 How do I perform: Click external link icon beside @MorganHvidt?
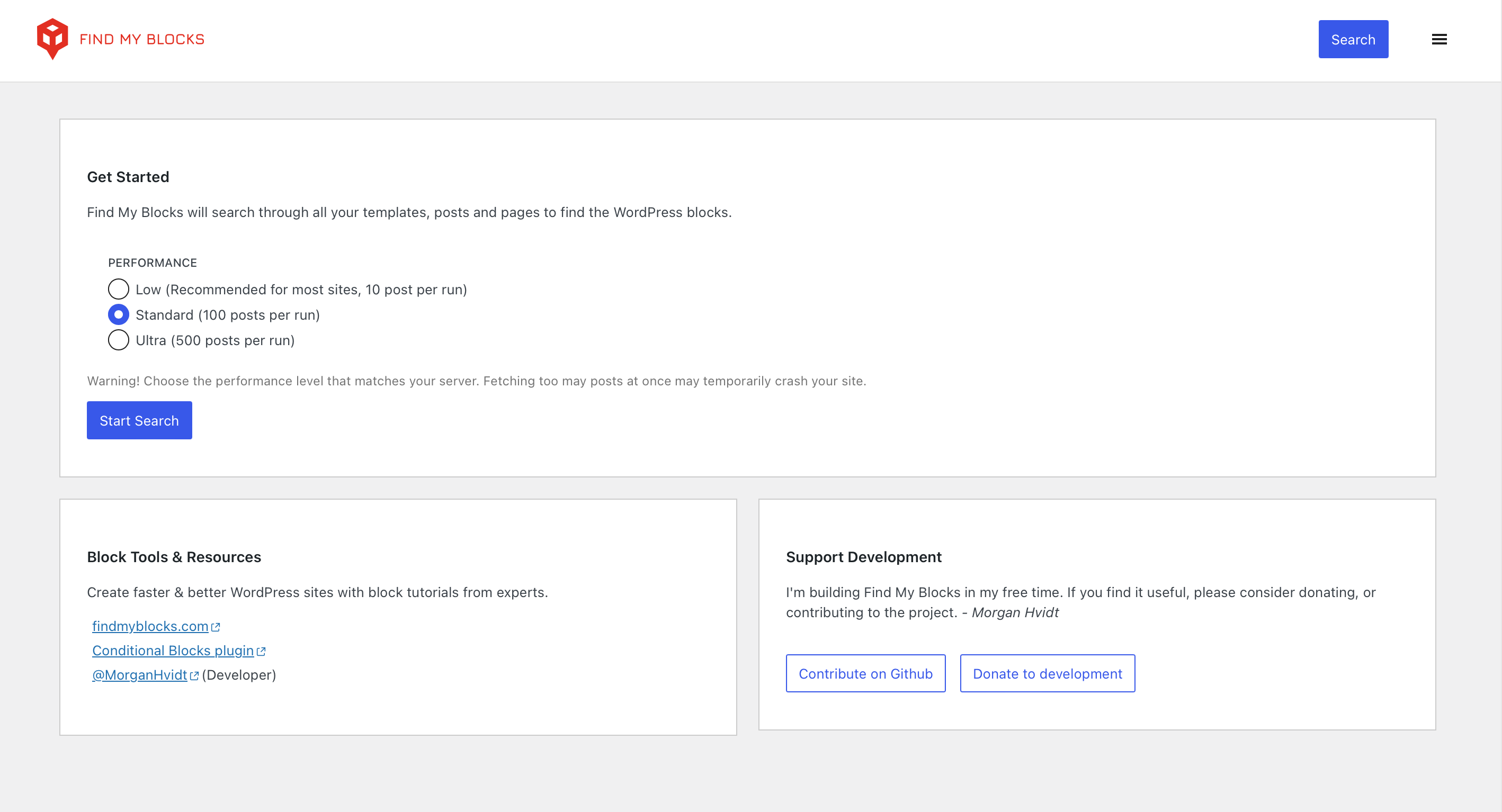[194, 676]
